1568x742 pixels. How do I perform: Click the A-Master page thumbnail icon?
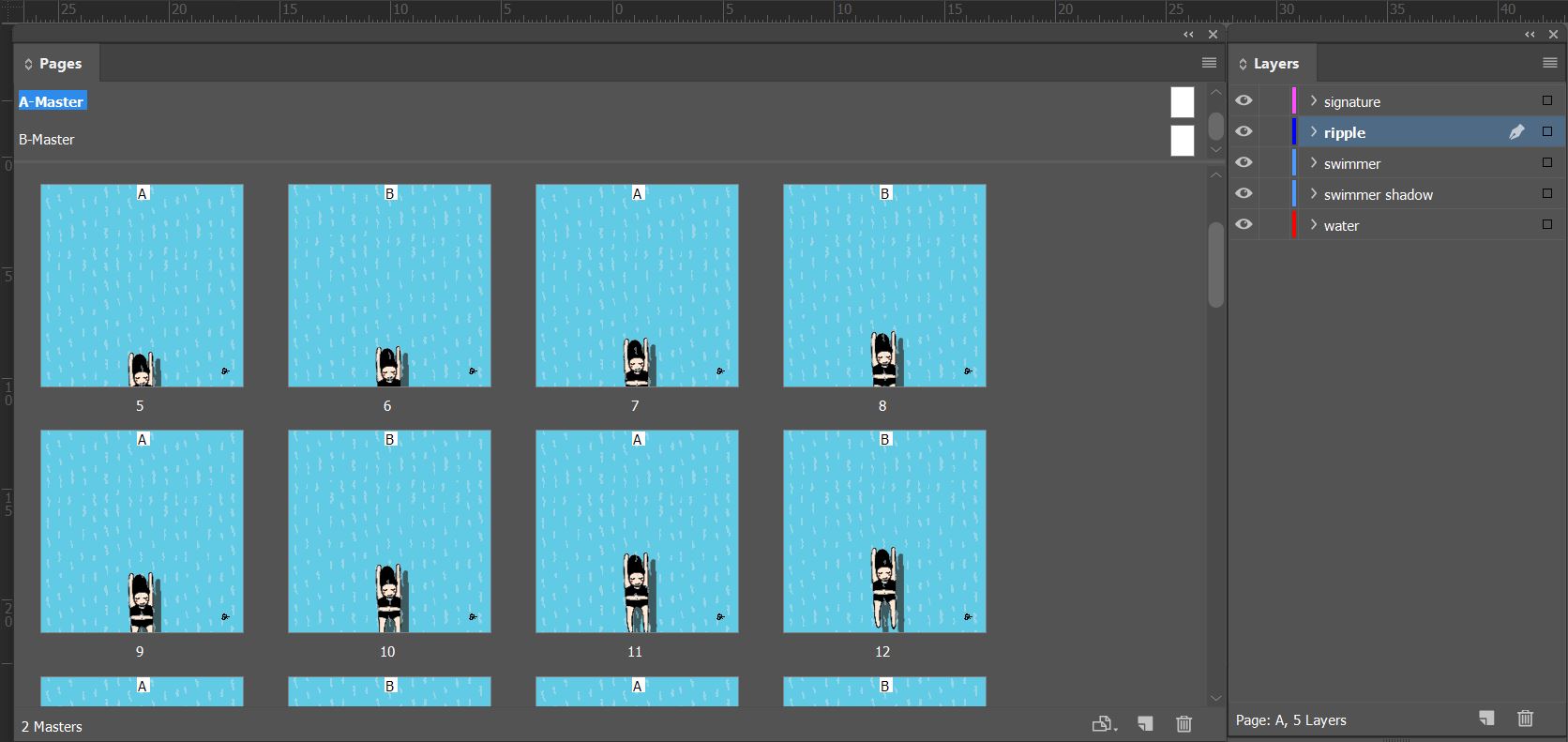coord(1183,102)
